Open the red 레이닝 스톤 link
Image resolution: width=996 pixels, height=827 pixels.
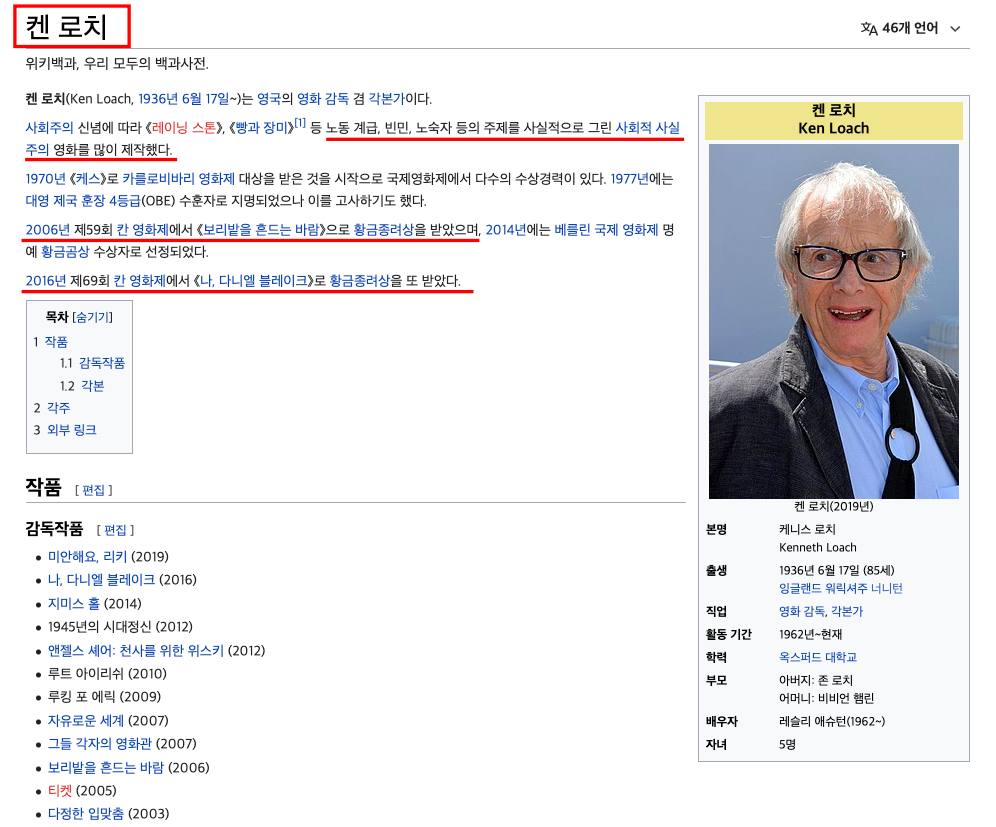click(184, 128)
